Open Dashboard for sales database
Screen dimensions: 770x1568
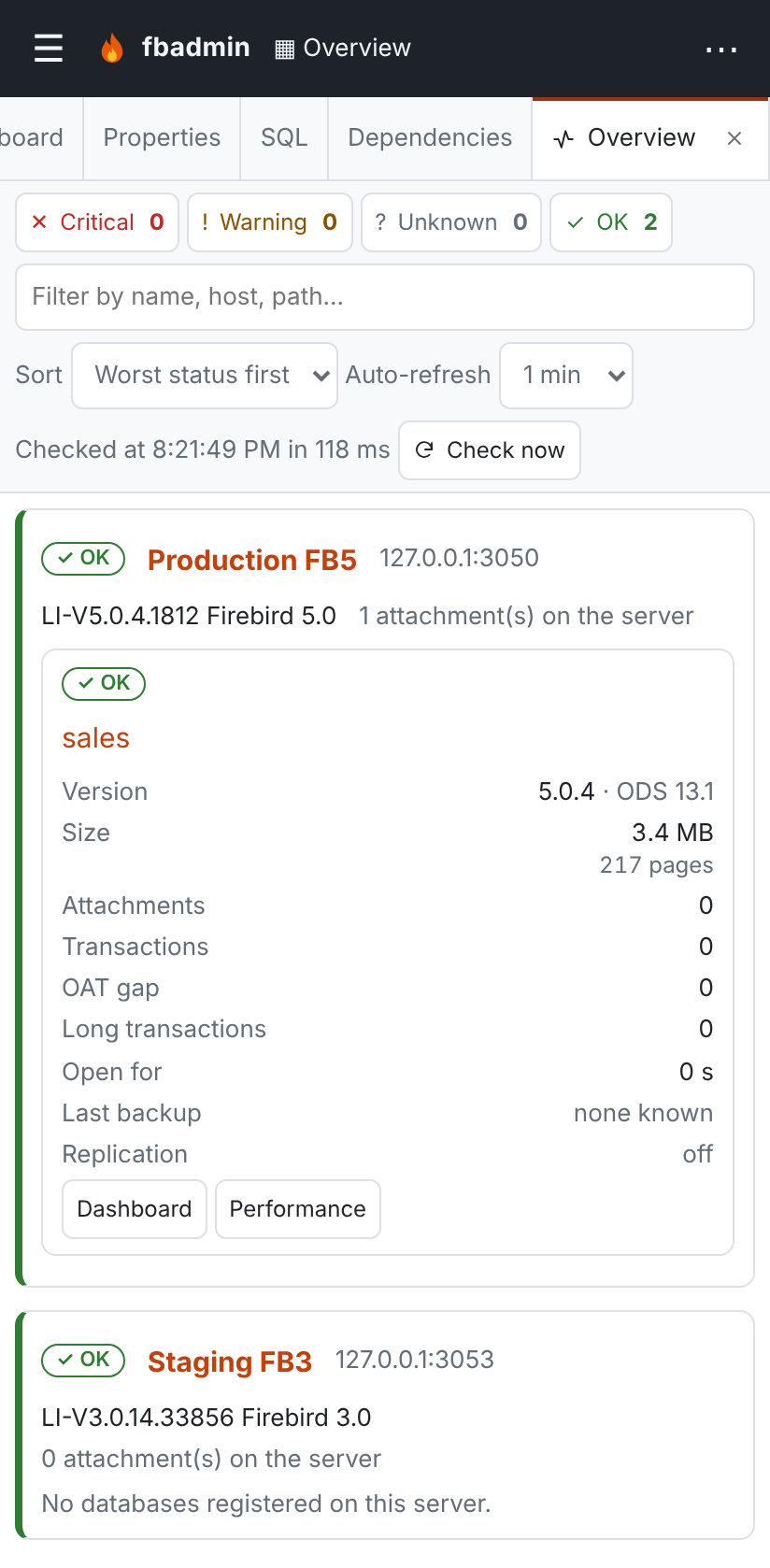(135, 1209)
